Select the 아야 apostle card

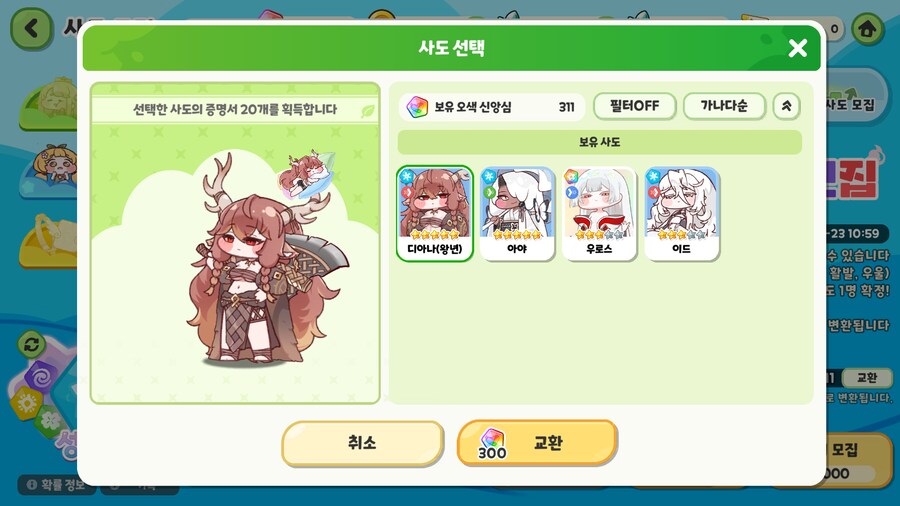(x=517, y=213)
